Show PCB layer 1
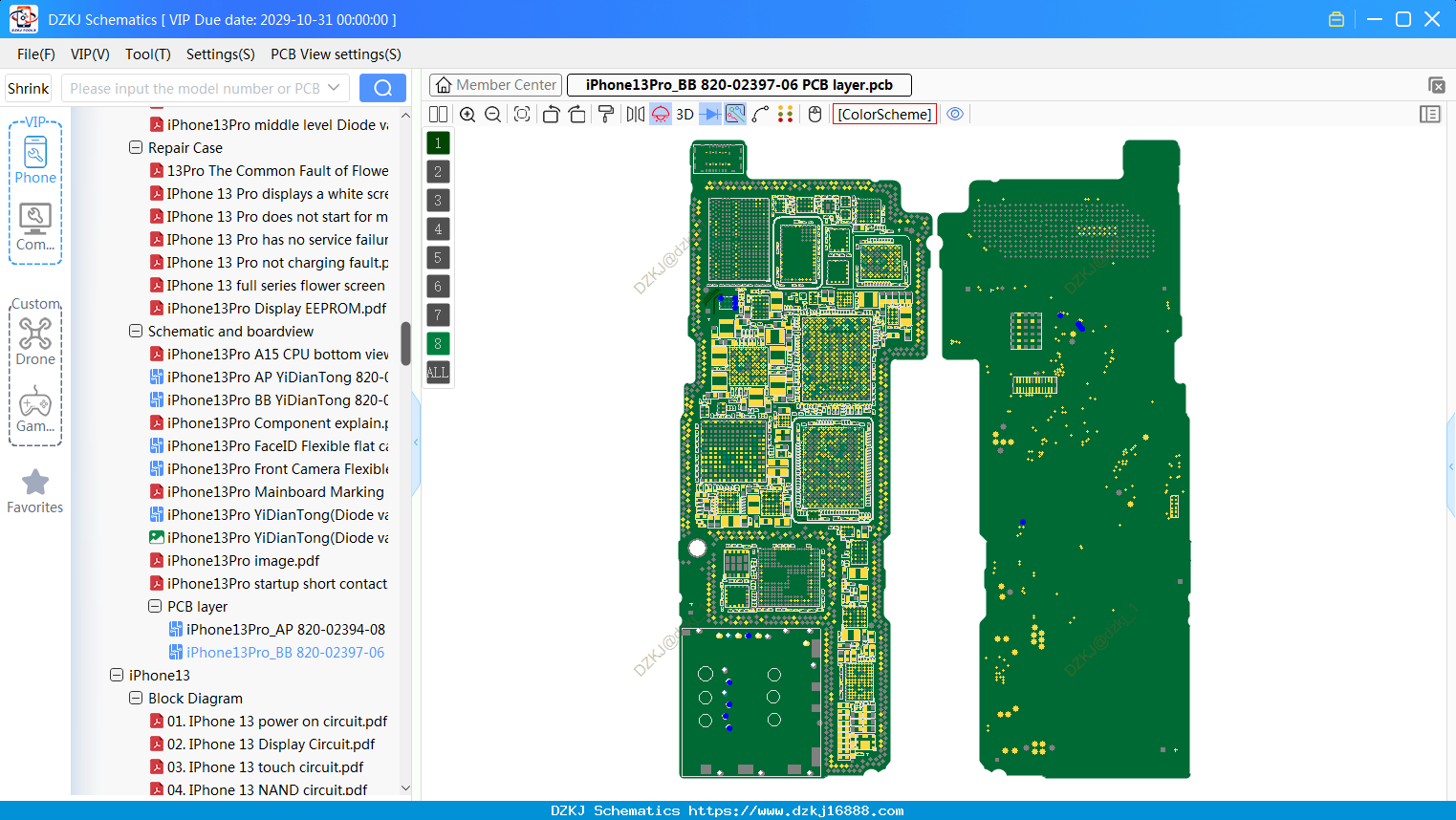1456x820 pixels. pyautogui.click(x=438, y=143)
